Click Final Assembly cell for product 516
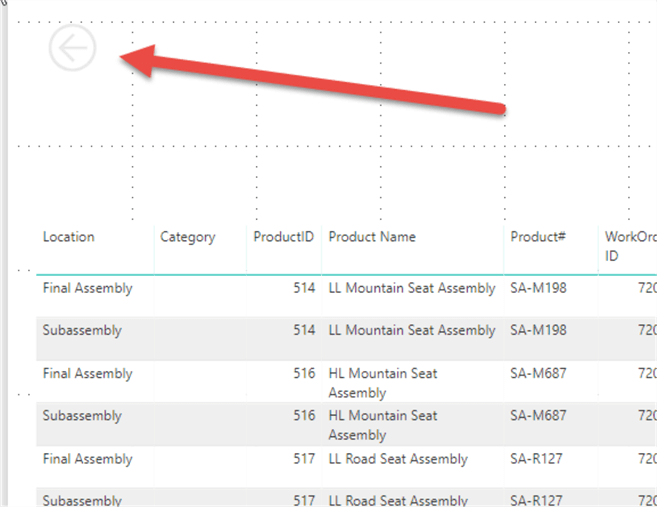The image size is (657, 507). point(88,373)
